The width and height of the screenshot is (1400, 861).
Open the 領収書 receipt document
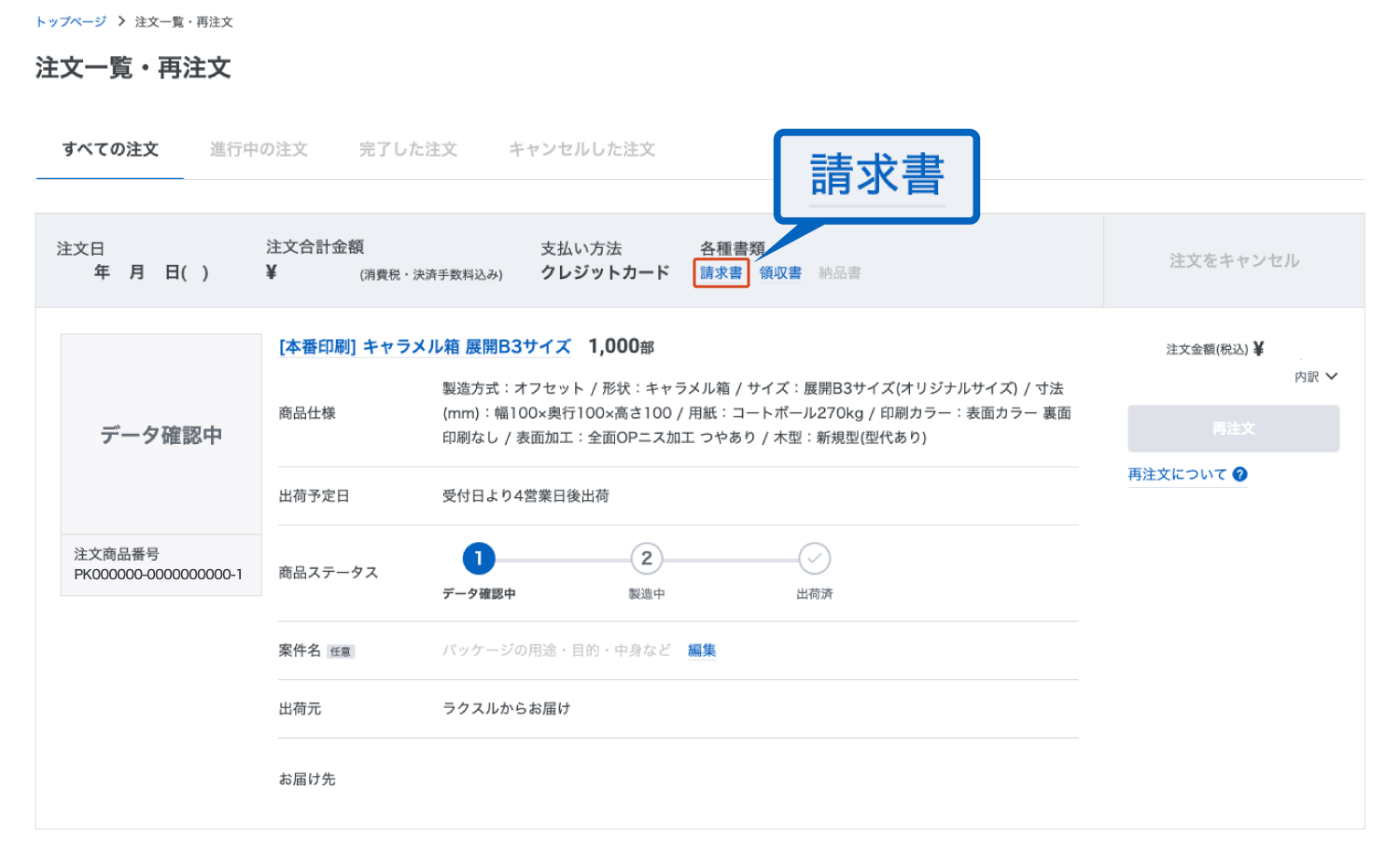click(780, 273)
